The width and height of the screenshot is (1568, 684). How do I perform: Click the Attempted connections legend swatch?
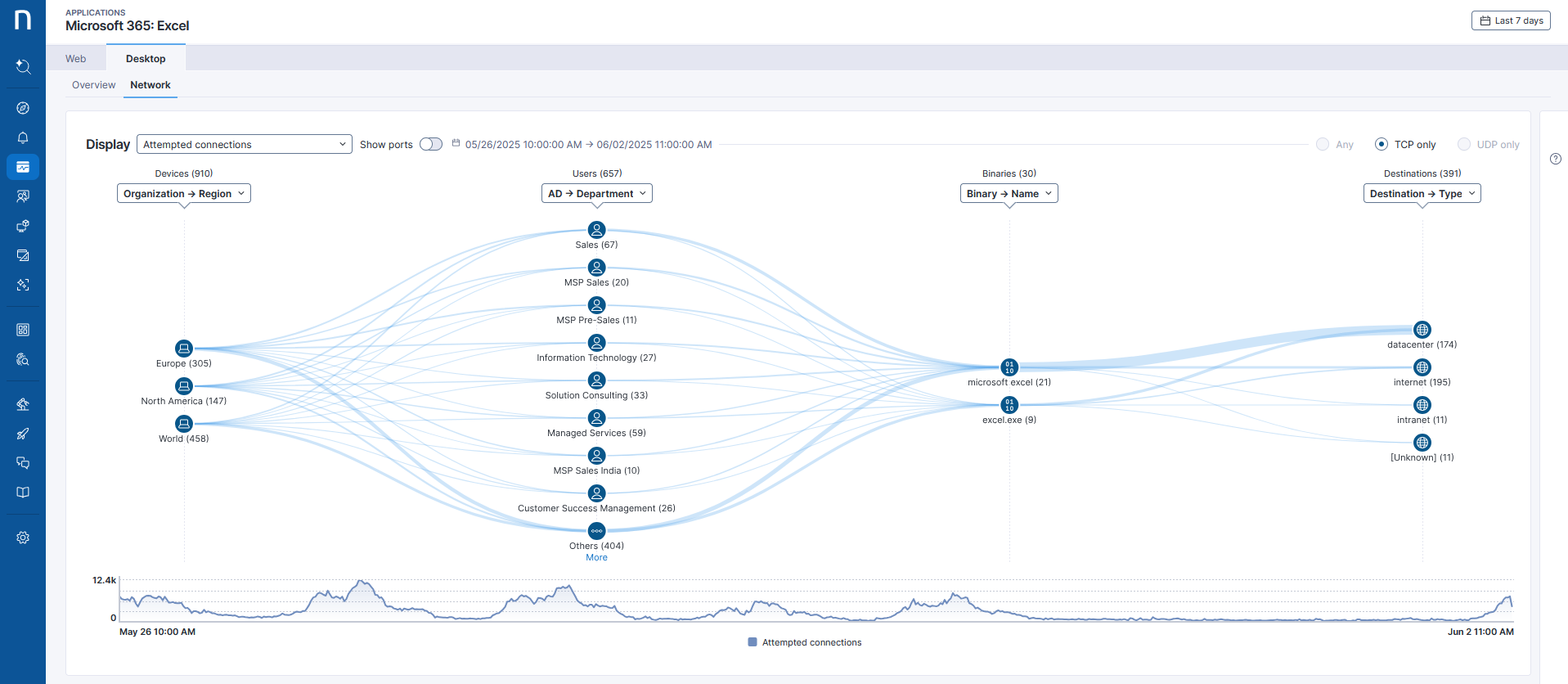(x=753, y=642)
